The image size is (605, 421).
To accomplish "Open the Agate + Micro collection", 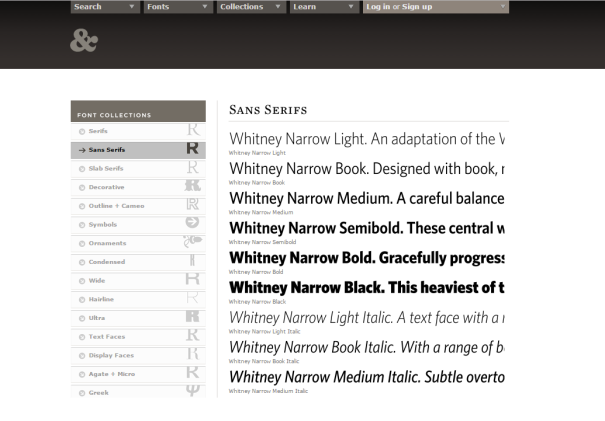I will pyautogui.click(x=138, y=375).
